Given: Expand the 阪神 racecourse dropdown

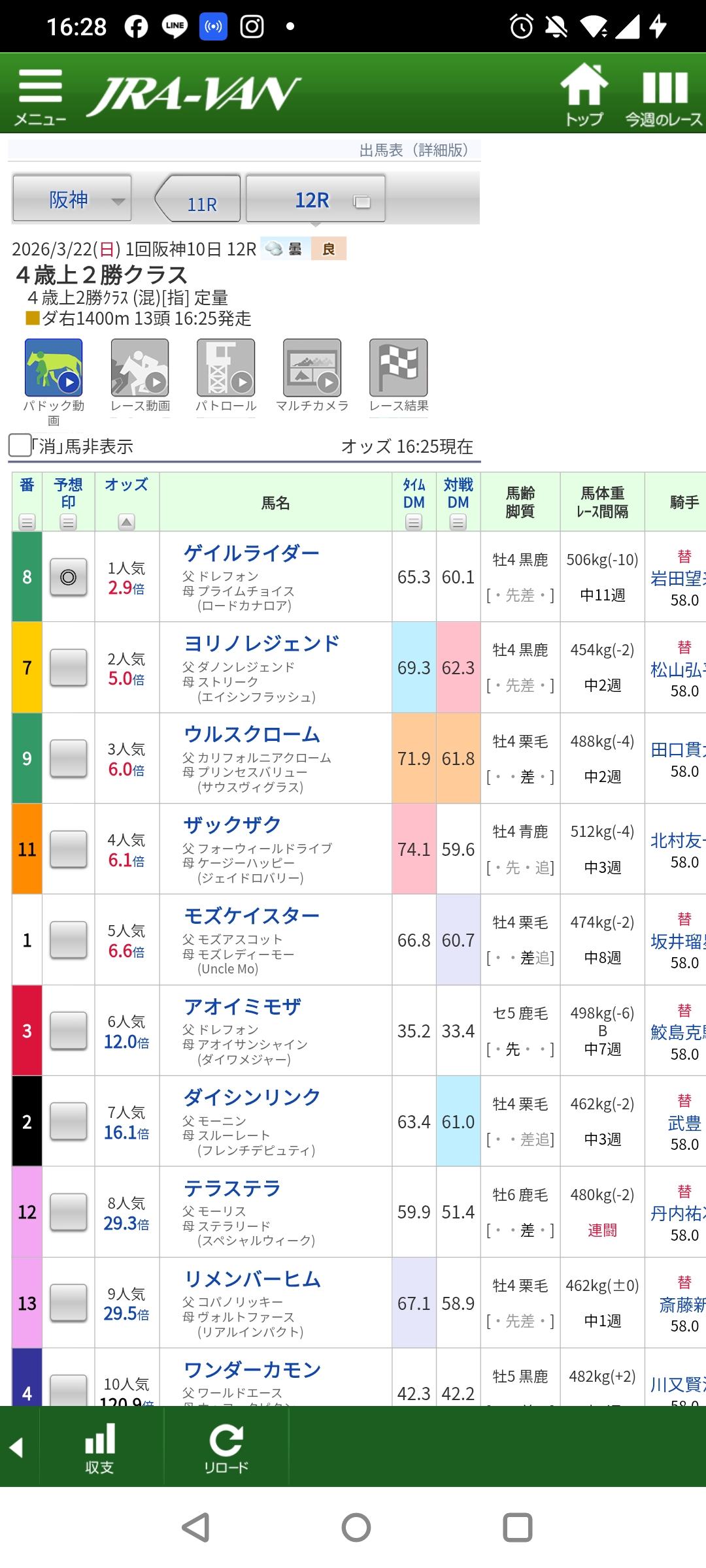Looking at the screenshot, I should (x=72, y=199).
